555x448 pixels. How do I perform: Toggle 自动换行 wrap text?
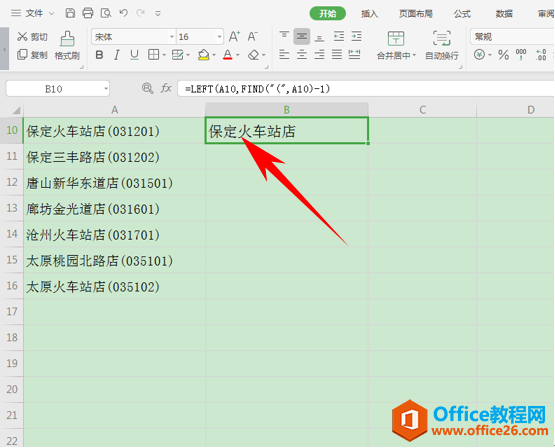[441, 46]
